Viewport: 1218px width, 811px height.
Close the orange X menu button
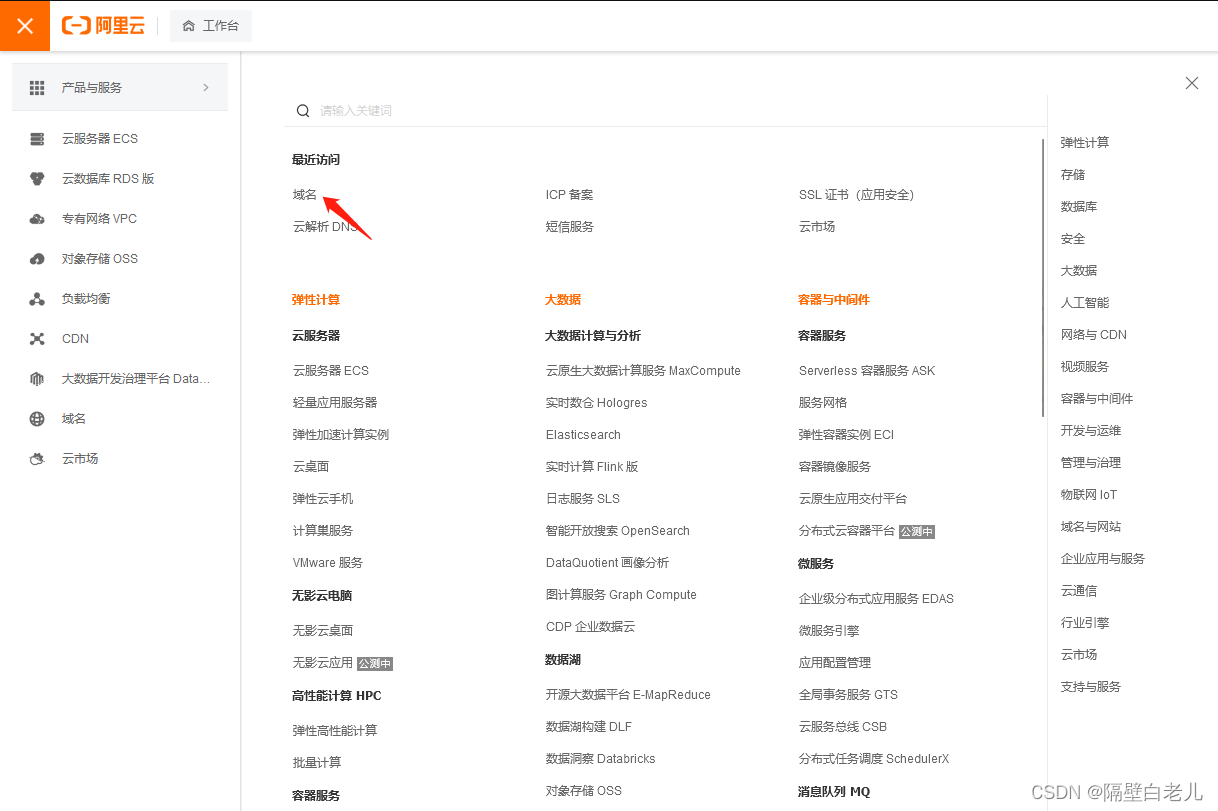pyautogui.click(x=25, y=26)
